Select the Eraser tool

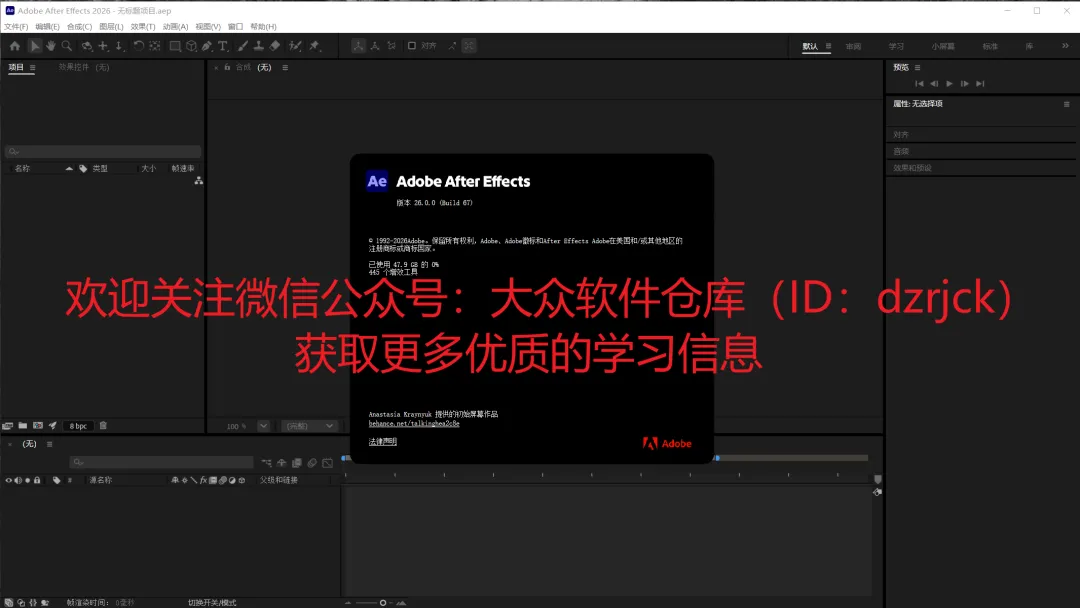(x=274, y=46)
